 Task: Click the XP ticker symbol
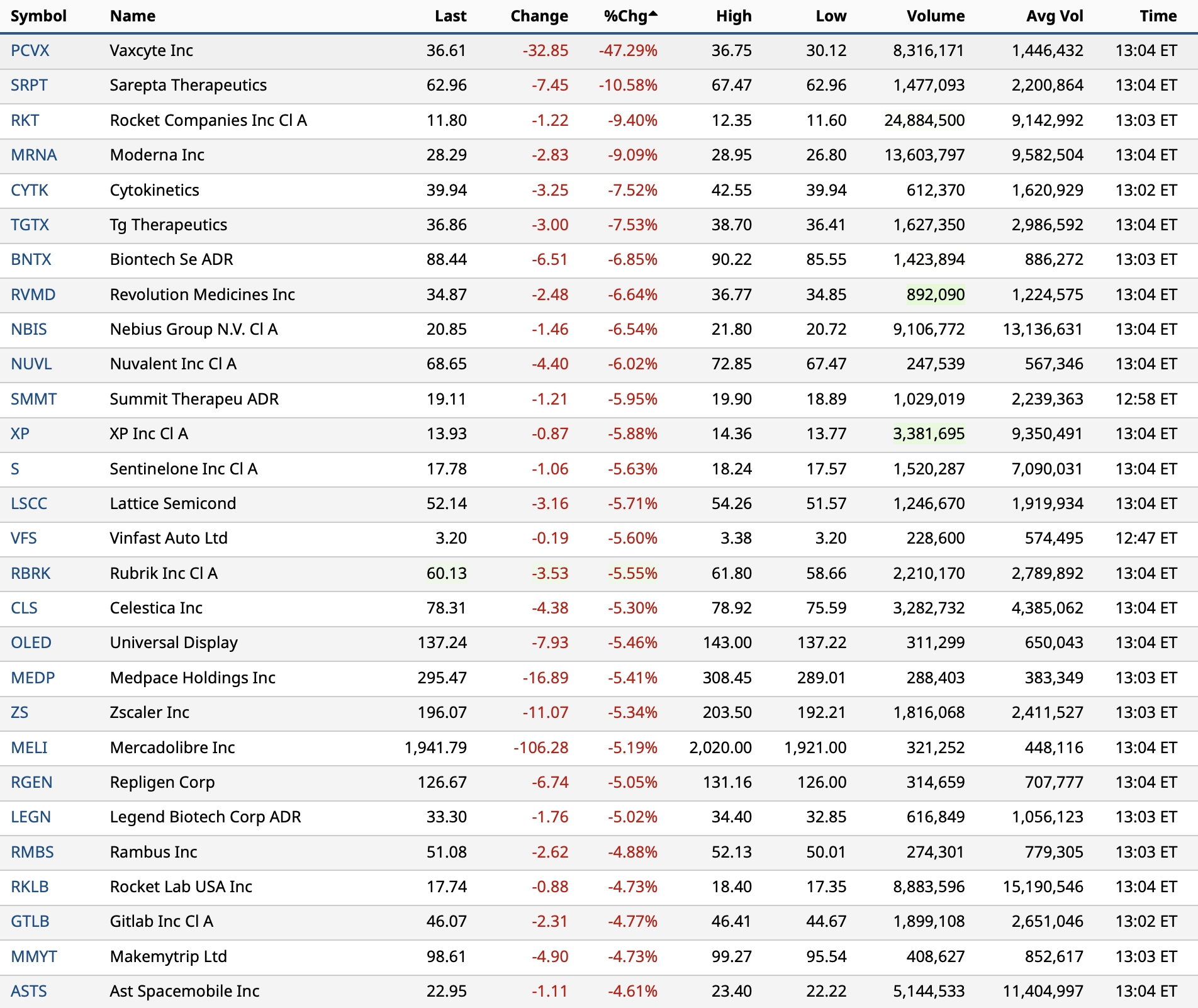[x=20, y=434]
